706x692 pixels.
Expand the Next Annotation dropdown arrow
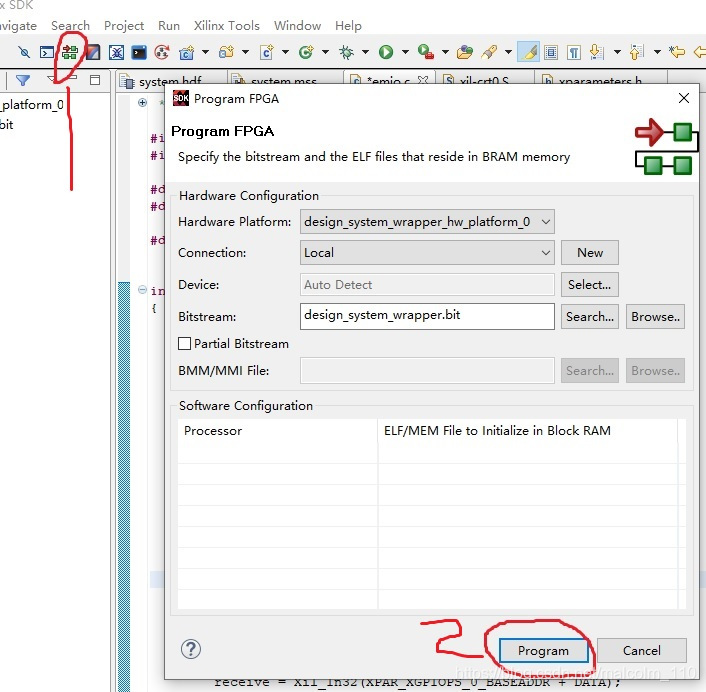(617, 52)
